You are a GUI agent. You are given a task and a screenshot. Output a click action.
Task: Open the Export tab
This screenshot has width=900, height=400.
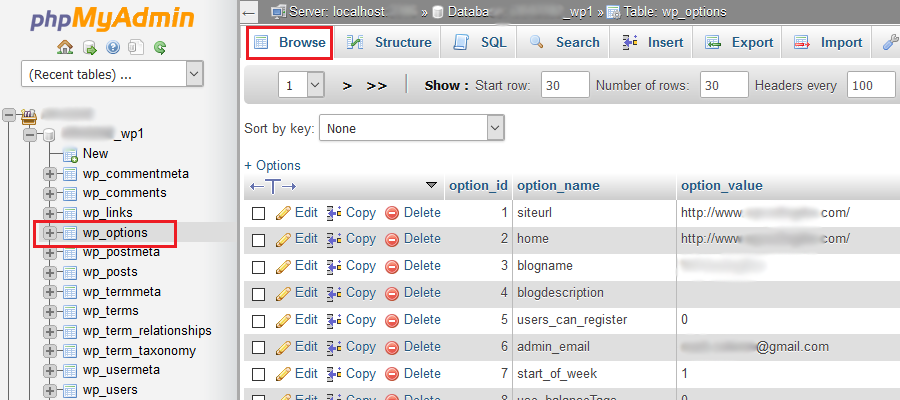coord(739,42)
